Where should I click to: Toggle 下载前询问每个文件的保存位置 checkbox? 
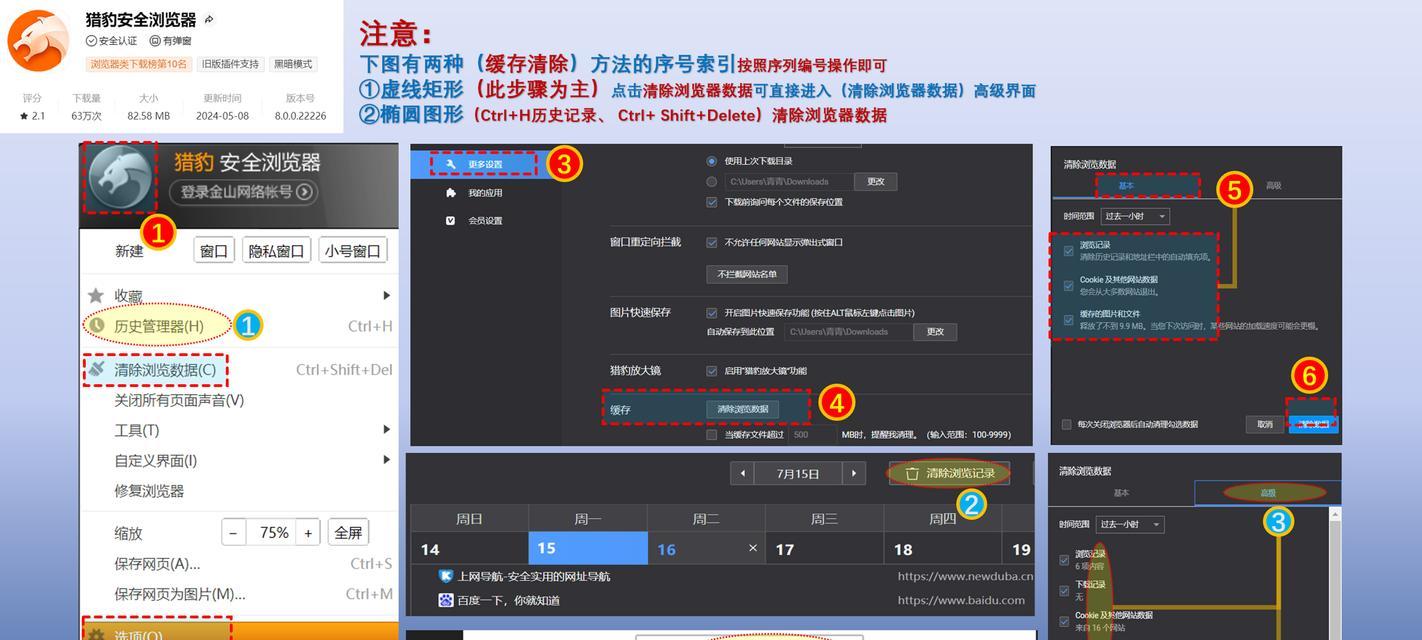coord(712,202)
